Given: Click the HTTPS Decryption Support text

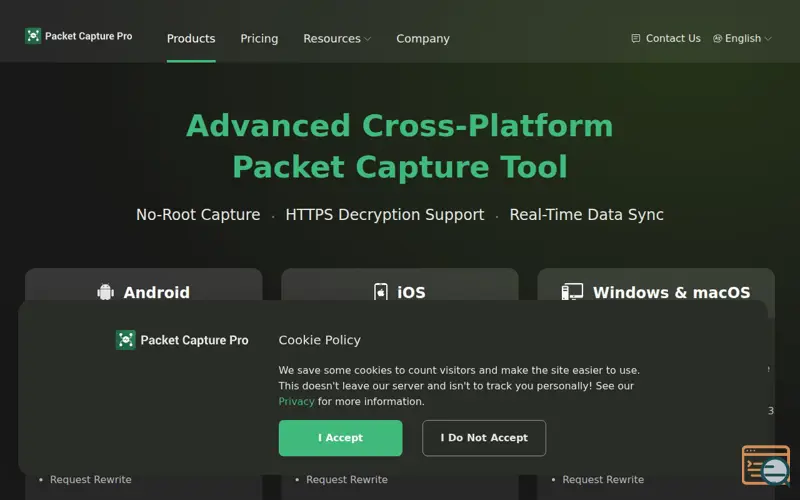Looking at the screenshot, I should click(385, 215).
